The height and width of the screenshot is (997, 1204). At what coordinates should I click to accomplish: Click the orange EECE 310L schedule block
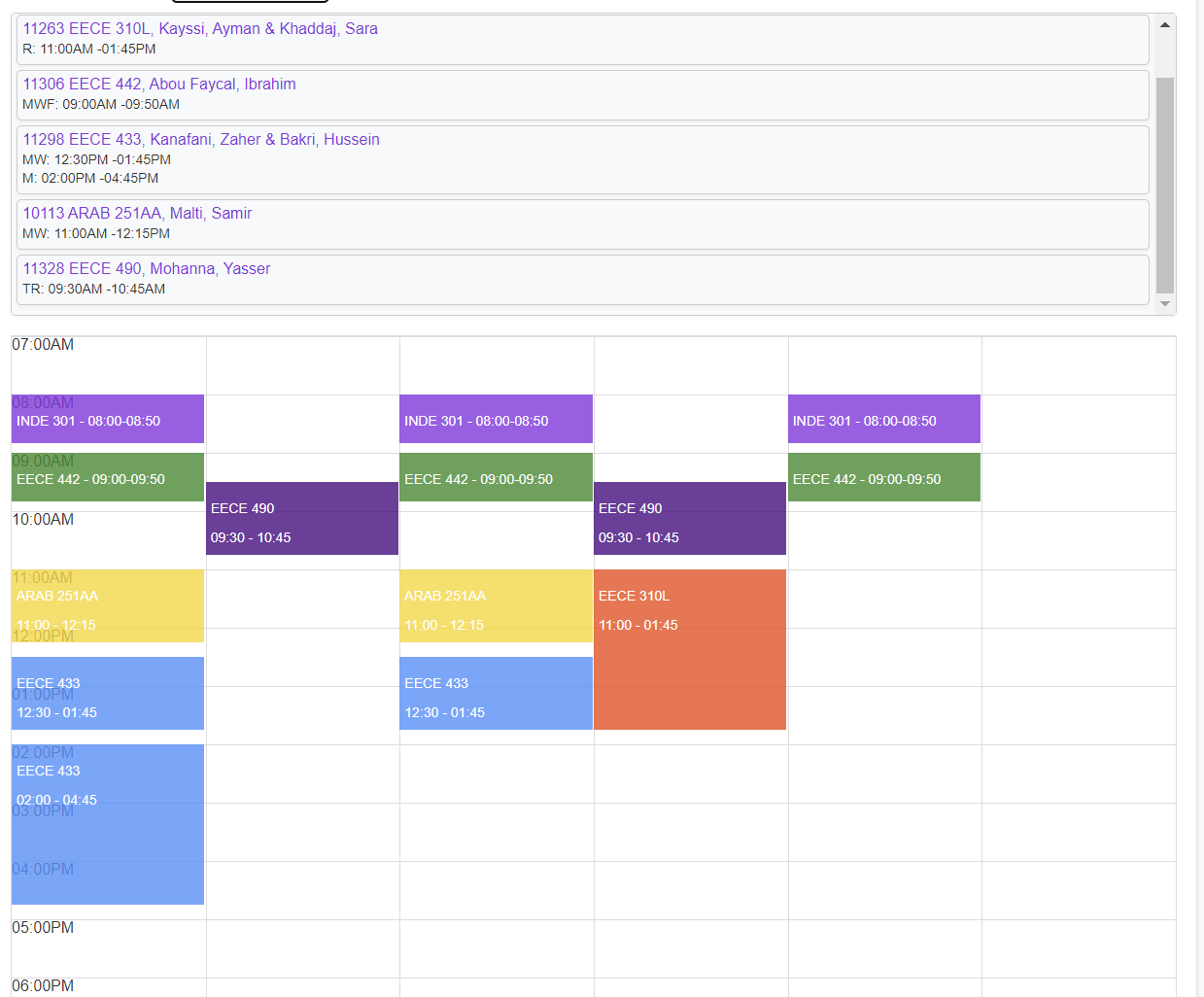tap(690, 649)
